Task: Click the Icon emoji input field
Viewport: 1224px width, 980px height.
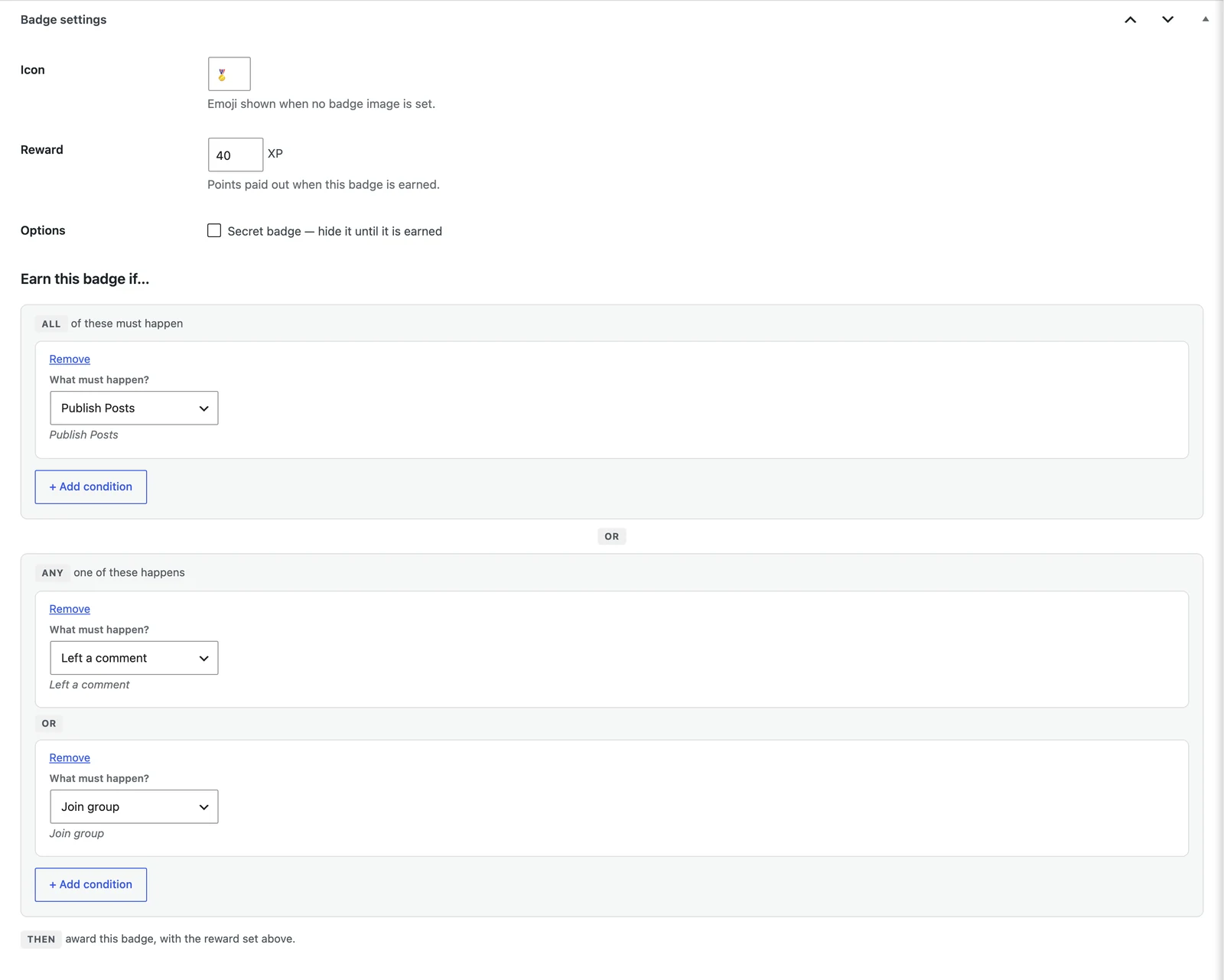Action: tap(229, 74)
